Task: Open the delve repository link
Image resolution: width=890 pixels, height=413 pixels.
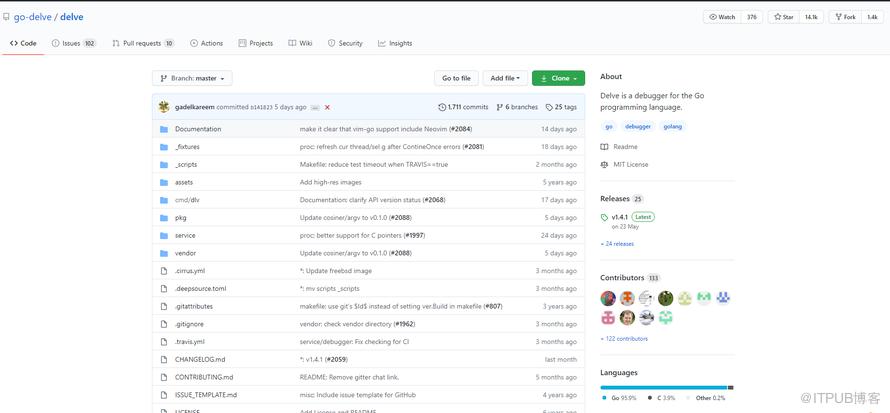Action: (x=72, y=17)
